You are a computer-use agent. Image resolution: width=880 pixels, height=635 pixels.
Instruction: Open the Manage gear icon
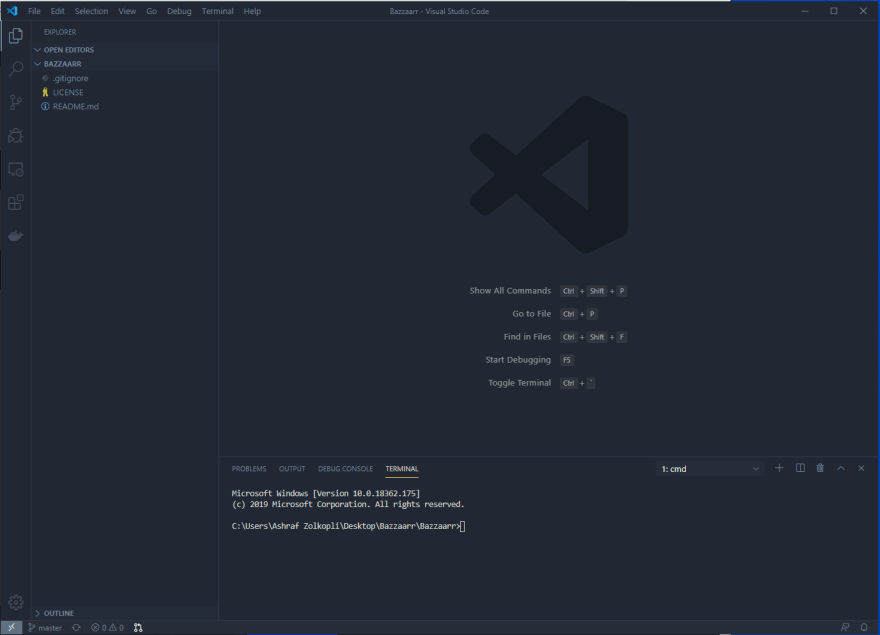16,602
